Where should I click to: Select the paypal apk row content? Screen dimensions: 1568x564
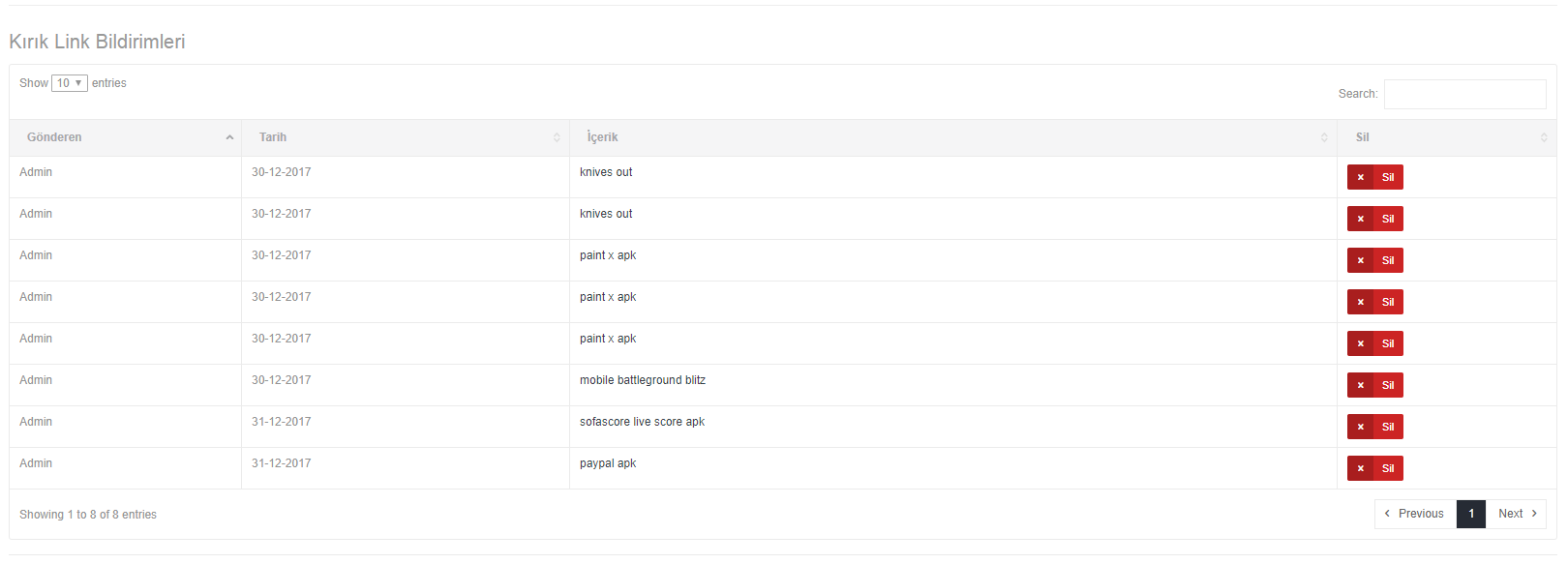608,463
